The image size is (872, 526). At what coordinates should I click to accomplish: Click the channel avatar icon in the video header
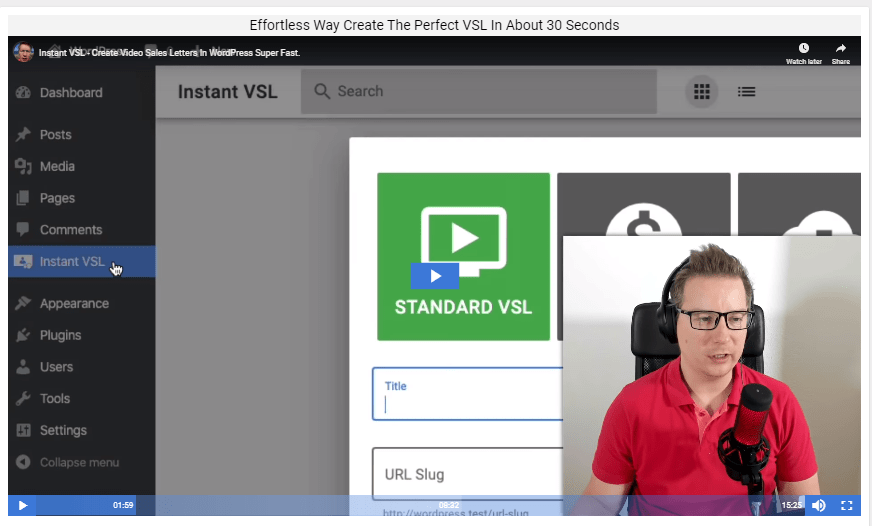tap(23, 52)
